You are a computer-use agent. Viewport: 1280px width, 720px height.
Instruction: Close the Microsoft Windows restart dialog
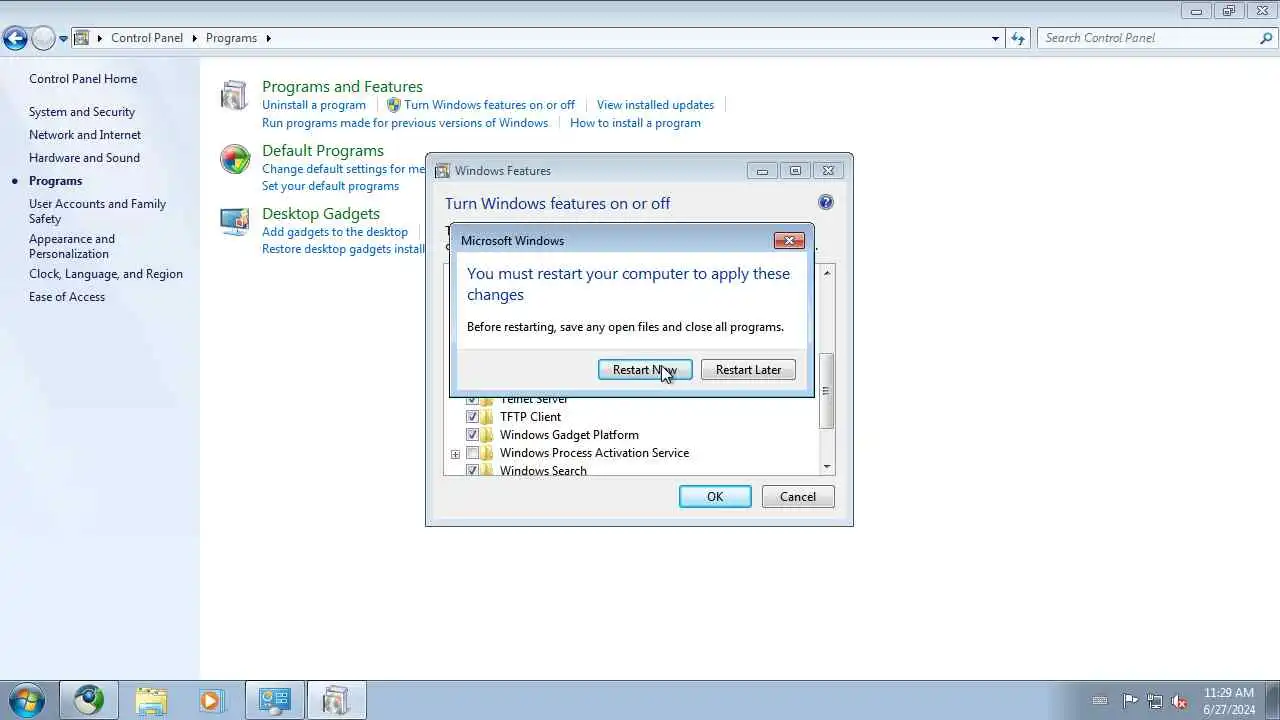(x=789, y=241)
